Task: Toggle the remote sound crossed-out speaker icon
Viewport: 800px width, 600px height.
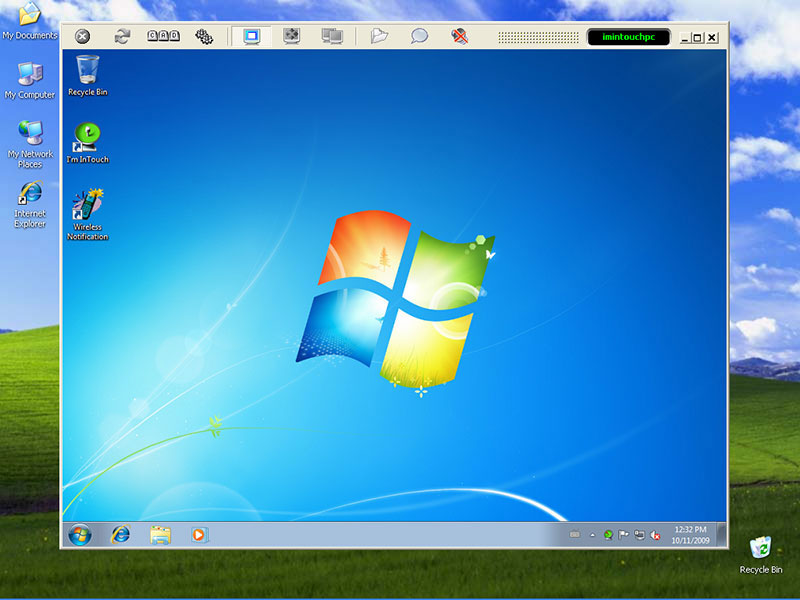Action: 459,36
